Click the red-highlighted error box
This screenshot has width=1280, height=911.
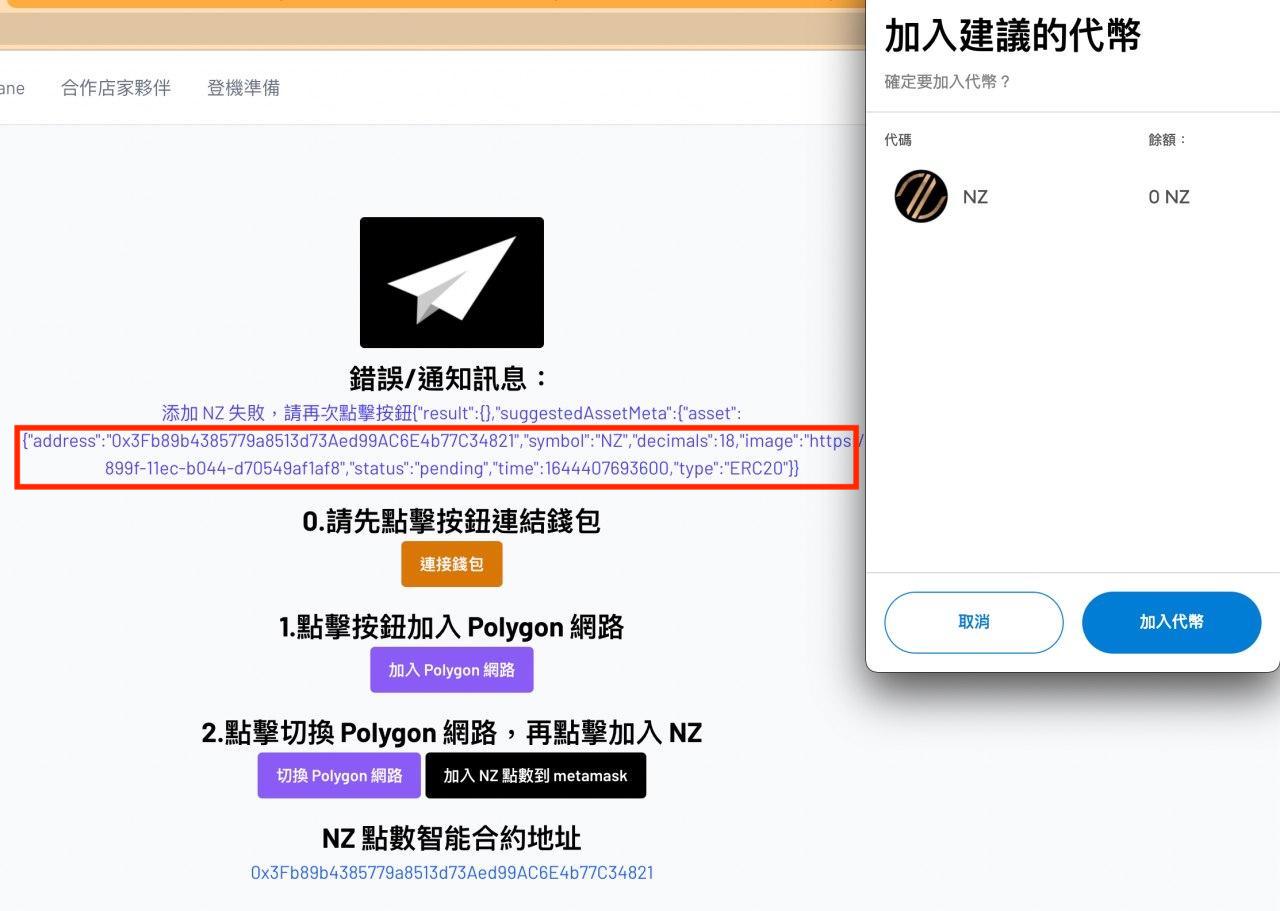(x=437, y=453)
